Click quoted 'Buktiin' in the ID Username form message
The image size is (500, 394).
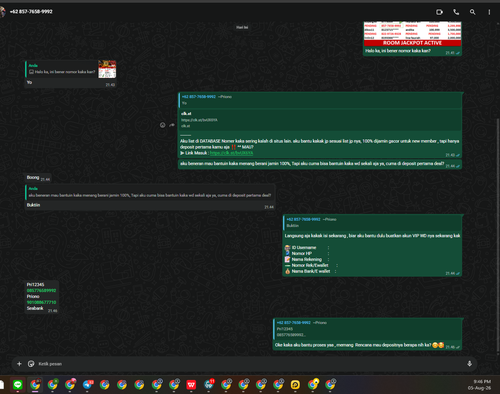pyautogui.click(x=372, y=222)
